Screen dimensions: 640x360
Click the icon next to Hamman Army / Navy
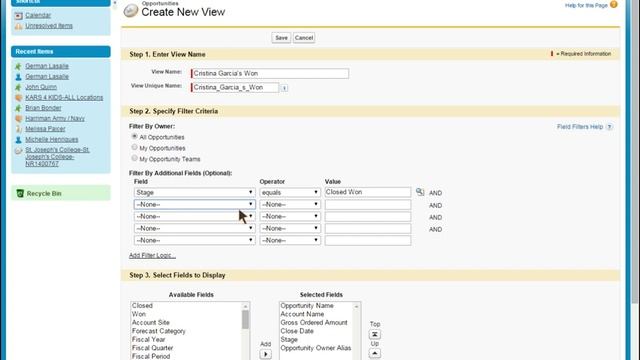pyautogui.click(x=18, y=119)
